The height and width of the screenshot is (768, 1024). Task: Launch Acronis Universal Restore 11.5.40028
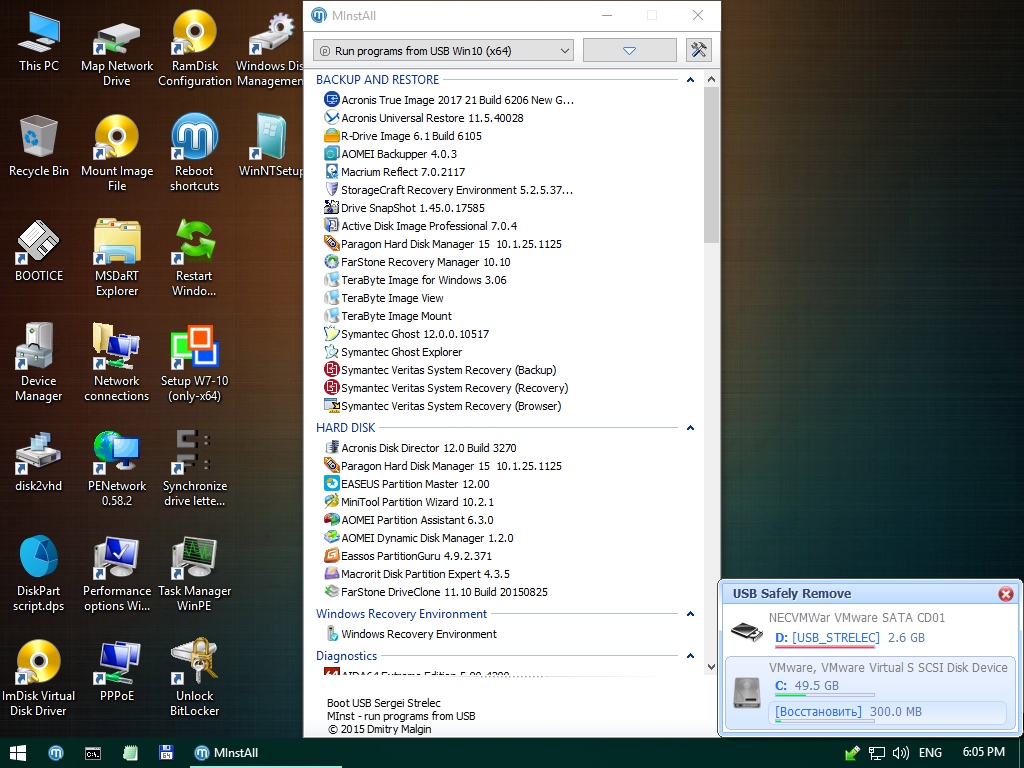(x=424, y=118)
